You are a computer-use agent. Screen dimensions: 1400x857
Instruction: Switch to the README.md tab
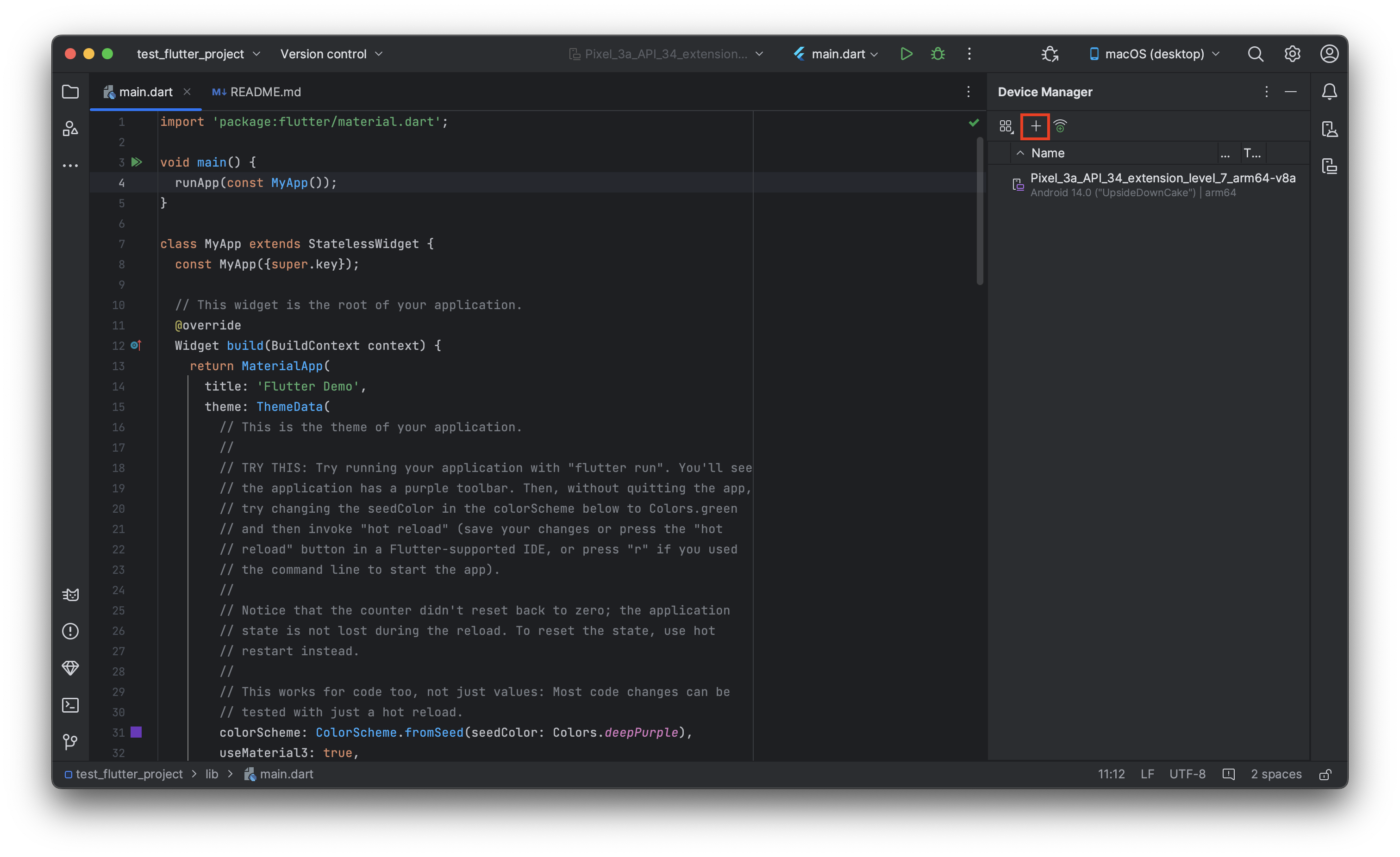point(257,92)
